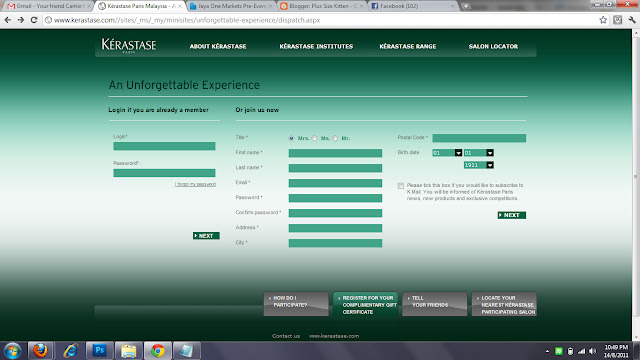Click the I forgot my password link
This screenshot has height=360, width=640.
tap(195, 184)
